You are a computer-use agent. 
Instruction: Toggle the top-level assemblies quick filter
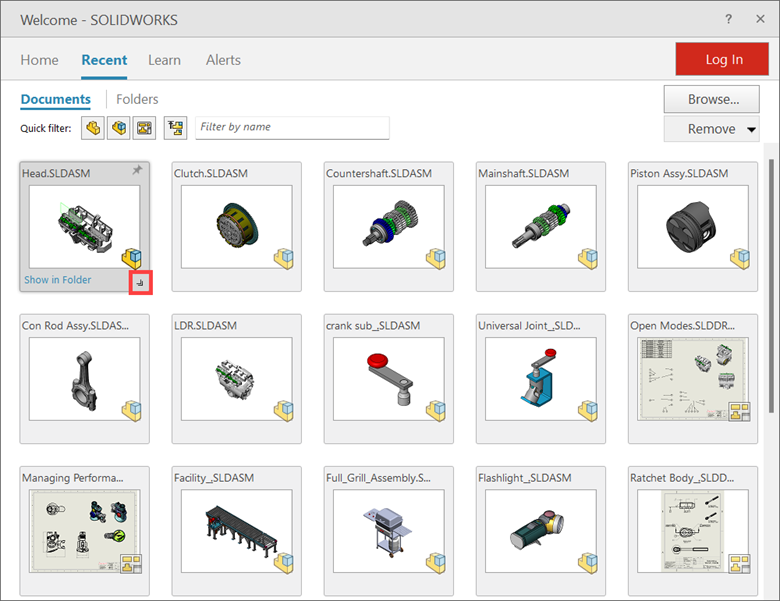pos(176,128)
